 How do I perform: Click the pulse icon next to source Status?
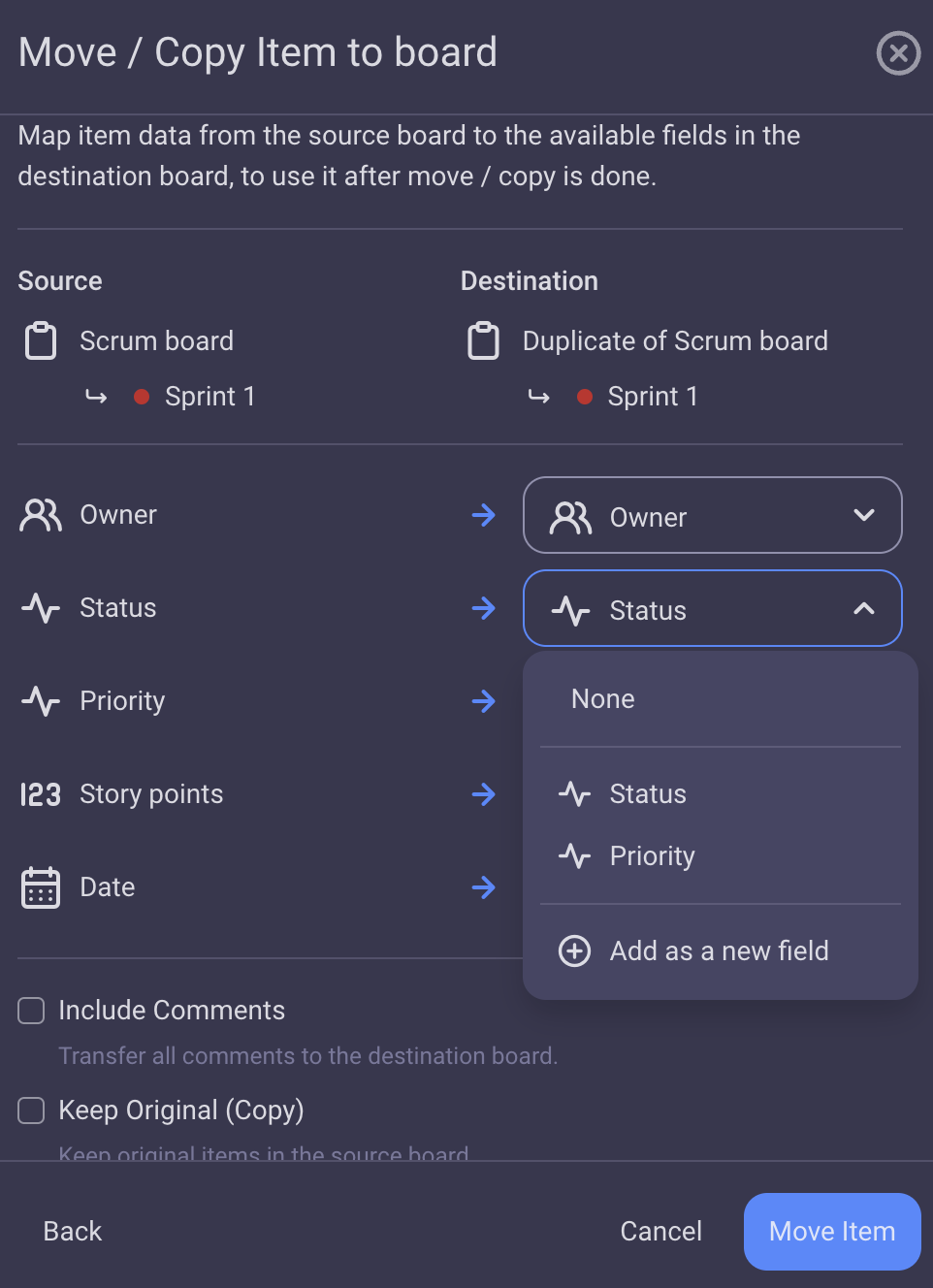pos(41,608)
